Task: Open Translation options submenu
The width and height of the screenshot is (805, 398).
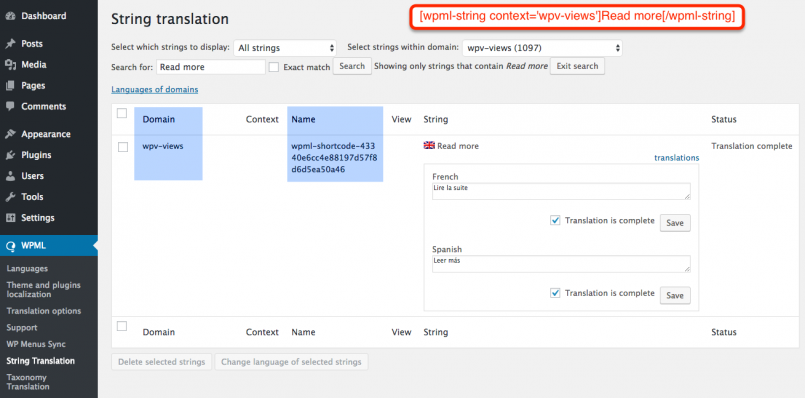Action: coord(44,311)
